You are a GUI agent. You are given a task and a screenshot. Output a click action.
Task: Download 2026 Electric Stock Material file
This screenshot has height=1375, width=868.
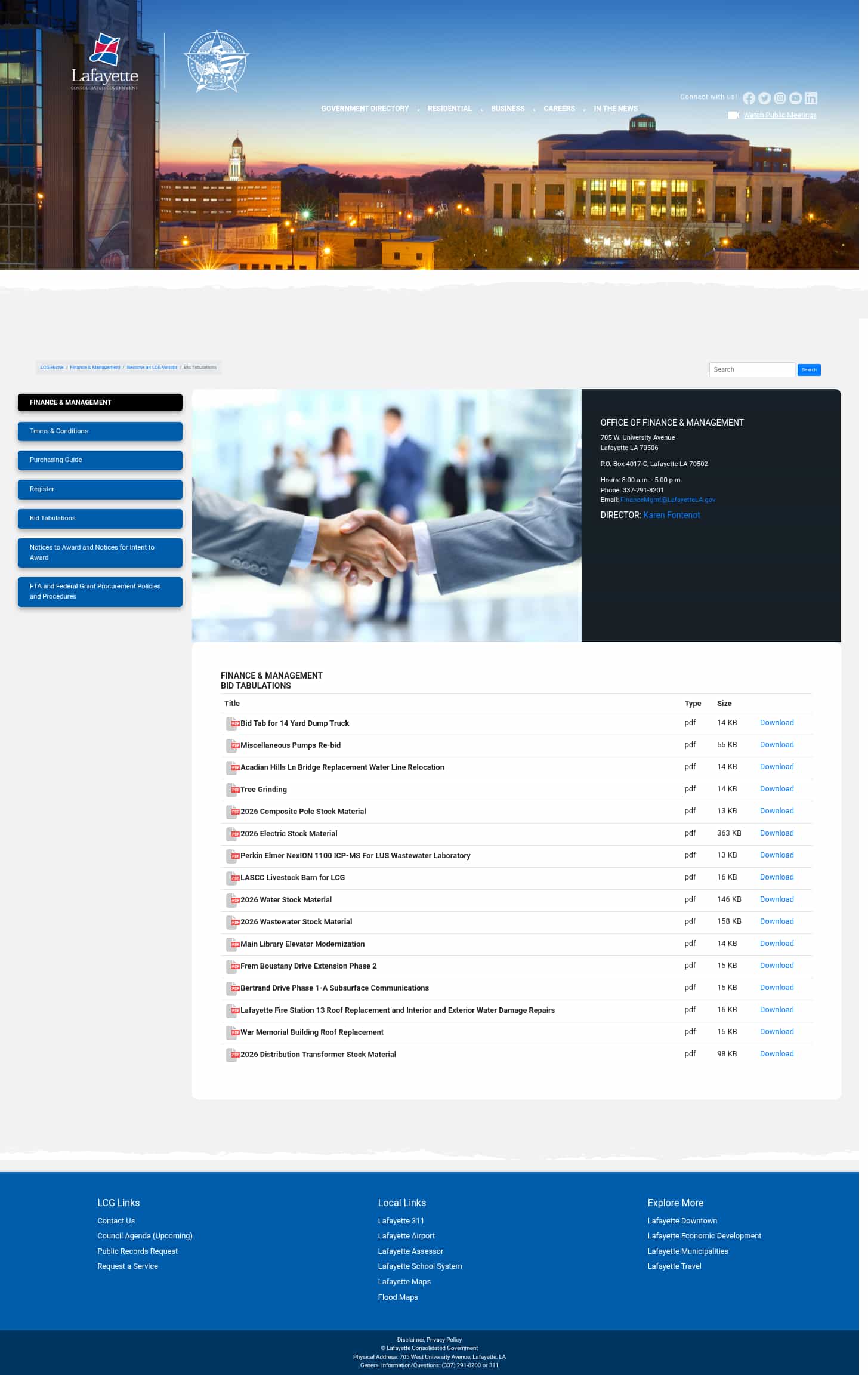click(777, 833)
